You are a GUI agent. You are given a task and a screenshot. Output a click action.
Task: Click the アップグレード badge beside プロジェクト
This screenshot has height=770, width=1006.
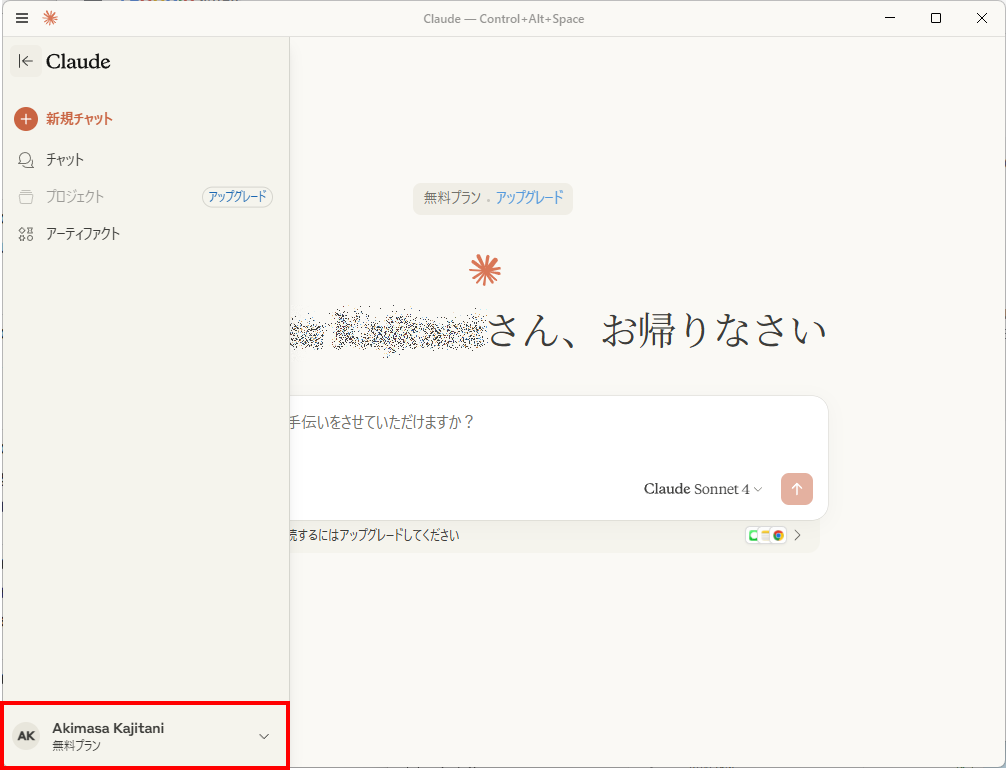click(237, 197)
